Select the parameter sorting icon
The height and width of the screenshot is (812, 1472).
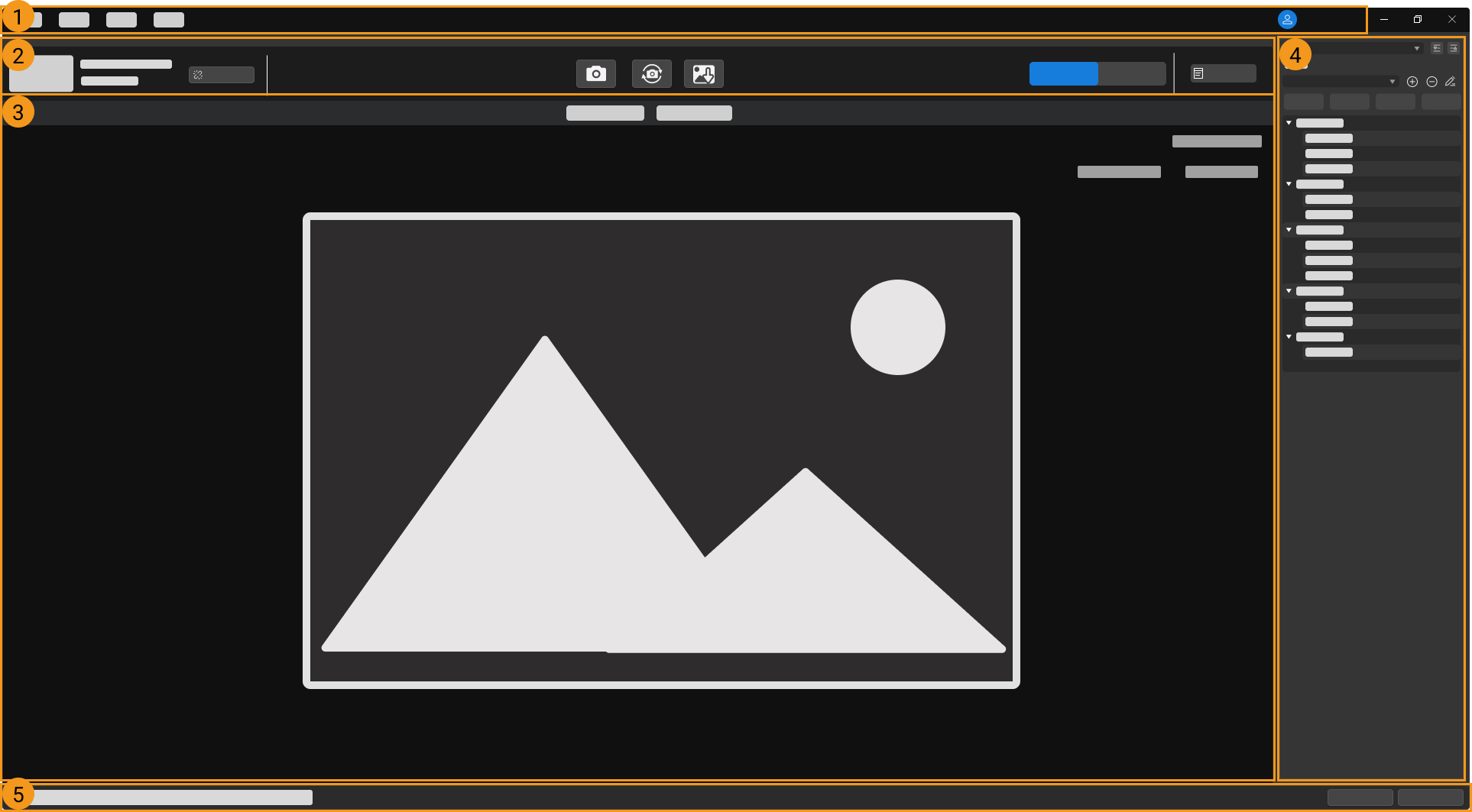(x=1454, y=47)
